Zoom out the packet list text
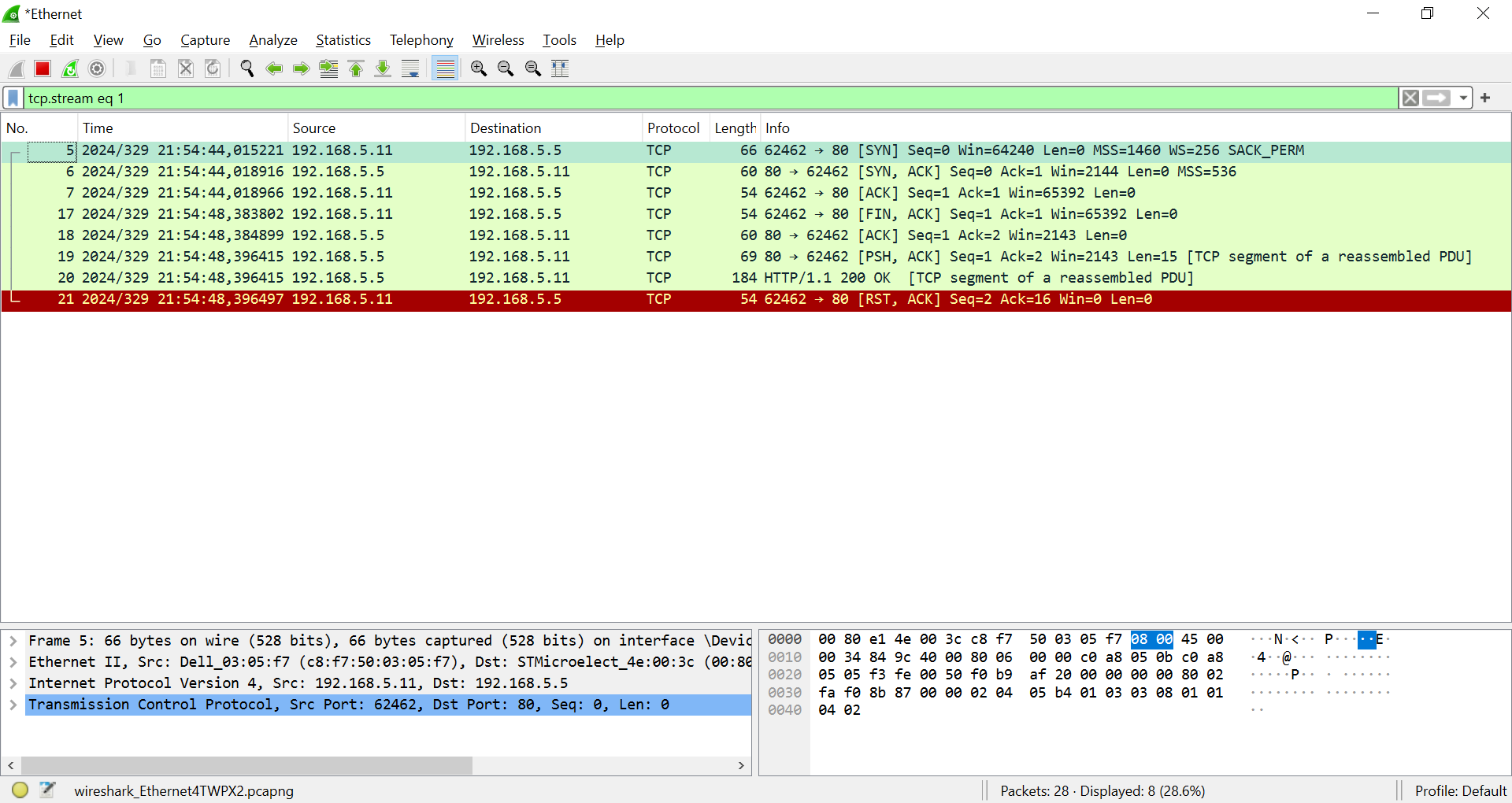 tap(506, 68)
